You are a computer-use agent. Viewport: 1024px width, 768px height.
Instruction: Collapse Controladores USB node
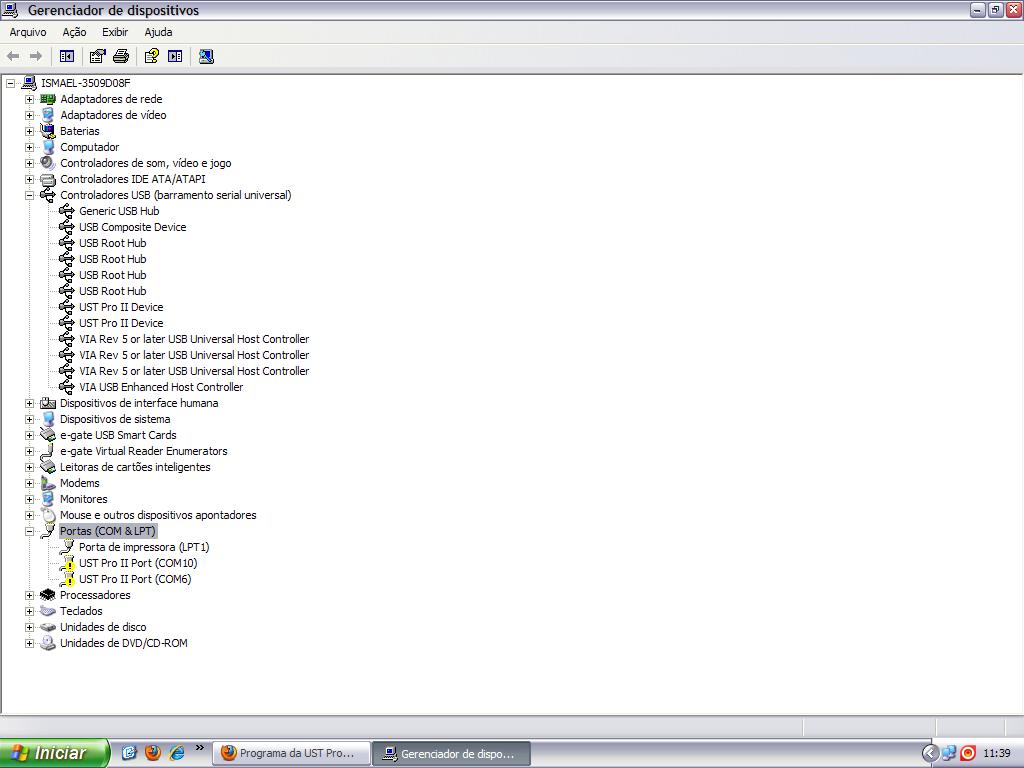click(x=29, y=195)
